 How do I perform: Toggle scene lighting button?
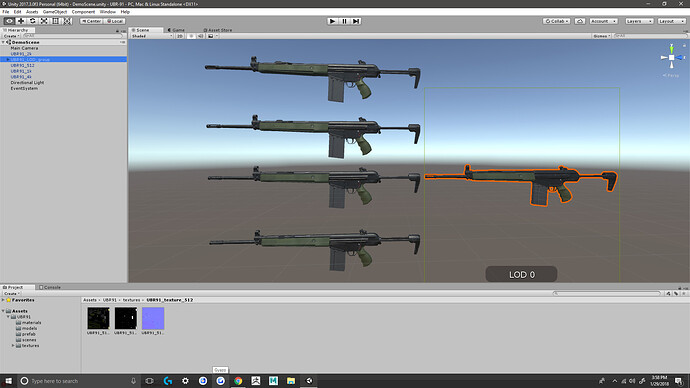pos(191,36)
